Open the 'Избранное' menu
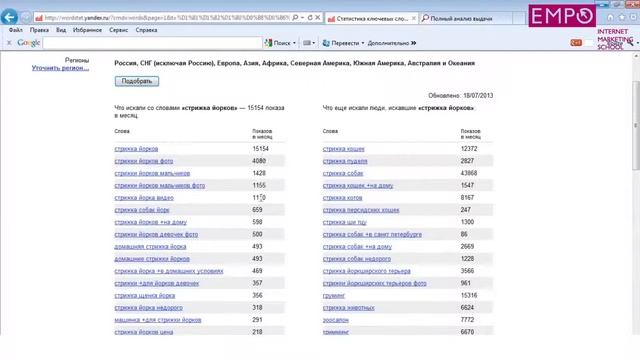The width and height of the screenshot is (640, 360). tap(87, 30)
